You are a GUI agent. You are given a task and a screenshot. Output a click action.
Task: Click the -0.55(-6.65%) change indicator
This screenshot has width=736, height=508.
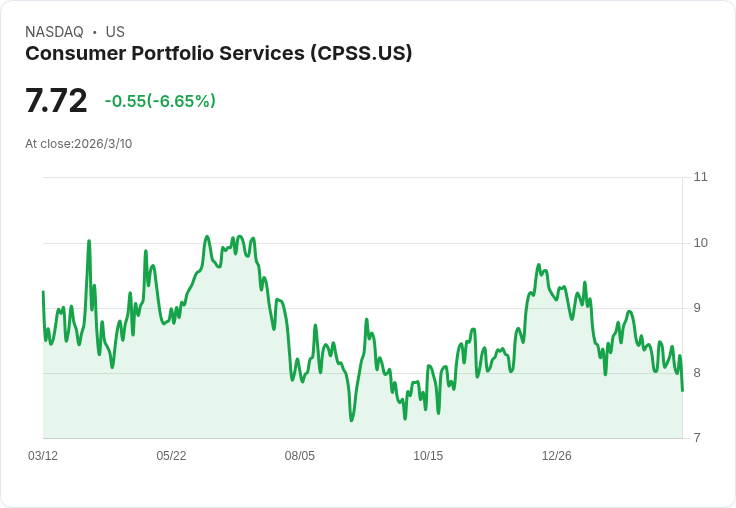coord(160,101)
